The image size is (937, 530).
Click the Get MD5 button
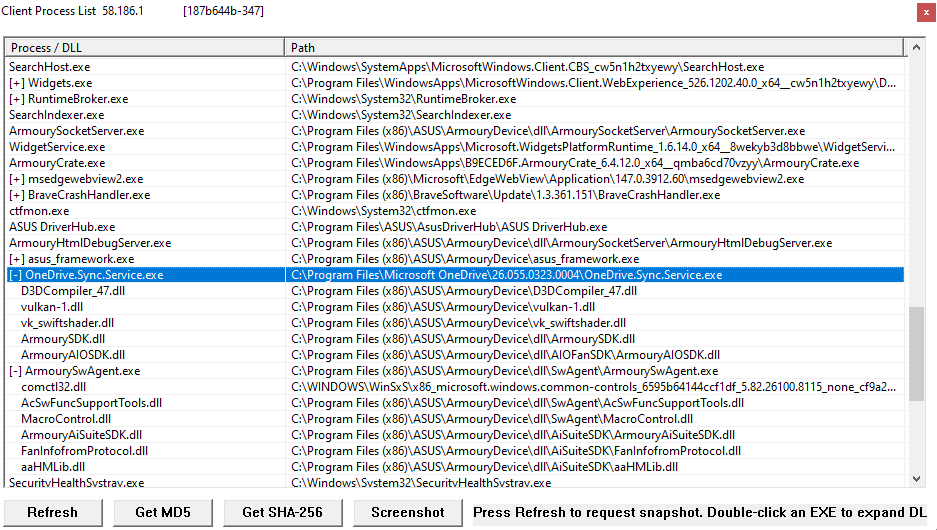(163, 513)
